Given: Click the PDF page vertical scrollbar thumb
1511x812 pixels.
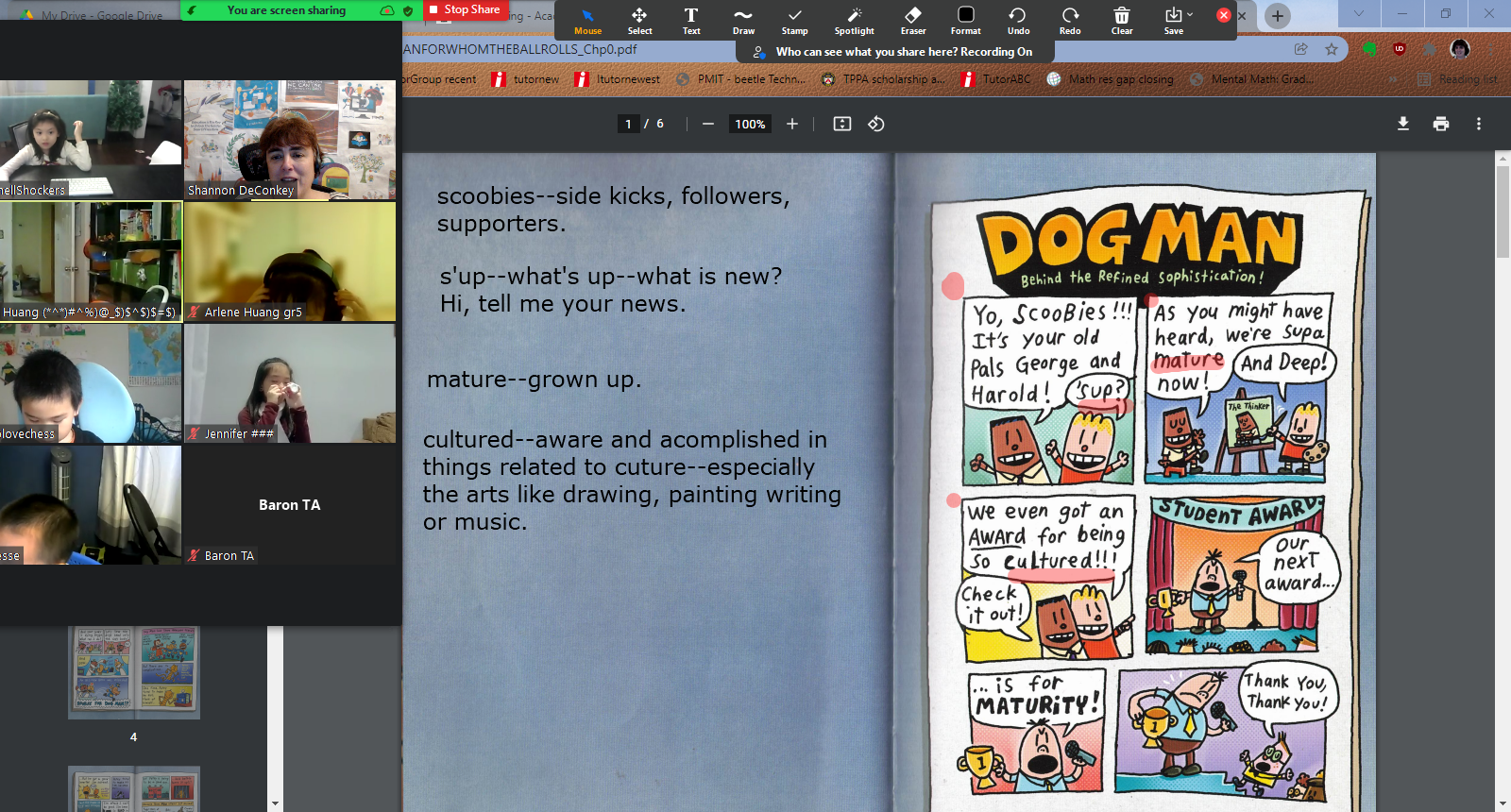Looking at the screenshot, I should [x=1503, y=212].
